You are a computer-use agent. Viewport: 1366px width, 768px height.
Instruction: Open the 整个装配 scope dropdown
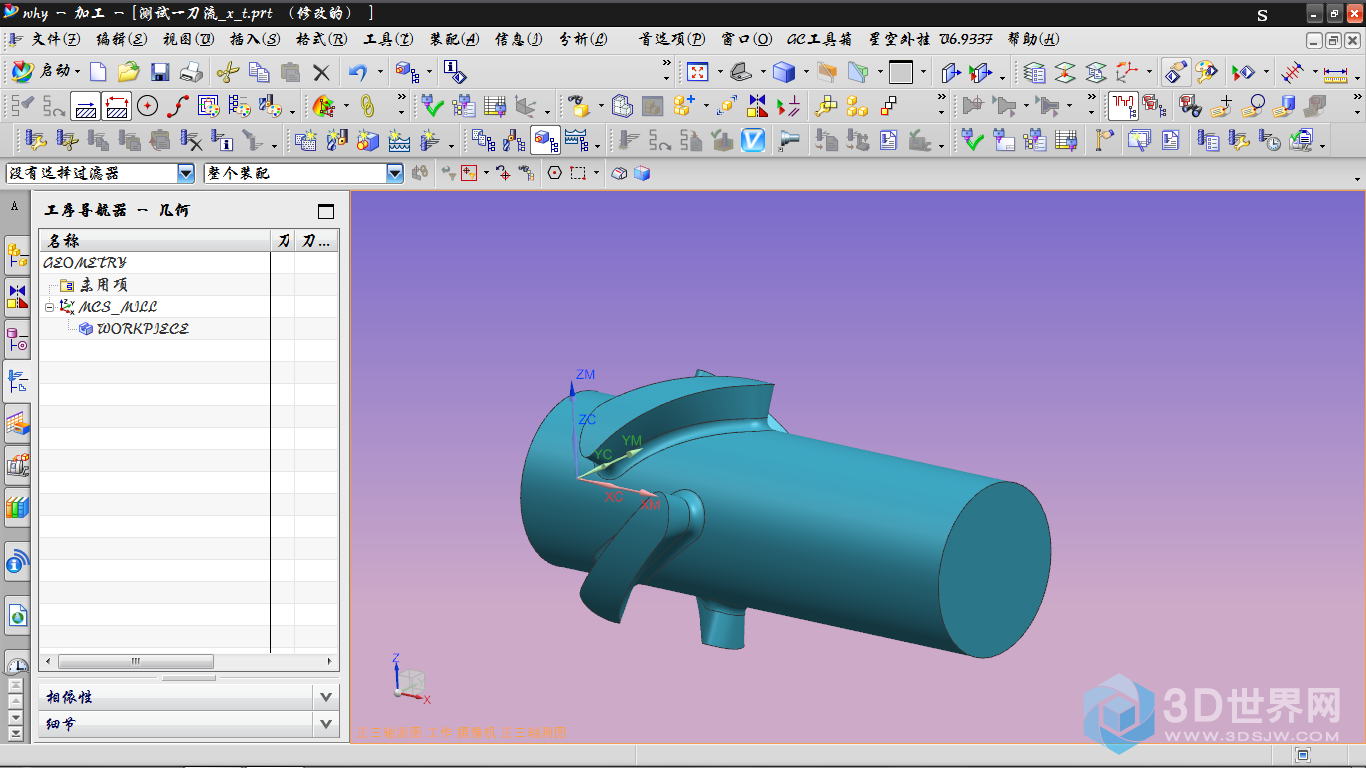point(395,173)
